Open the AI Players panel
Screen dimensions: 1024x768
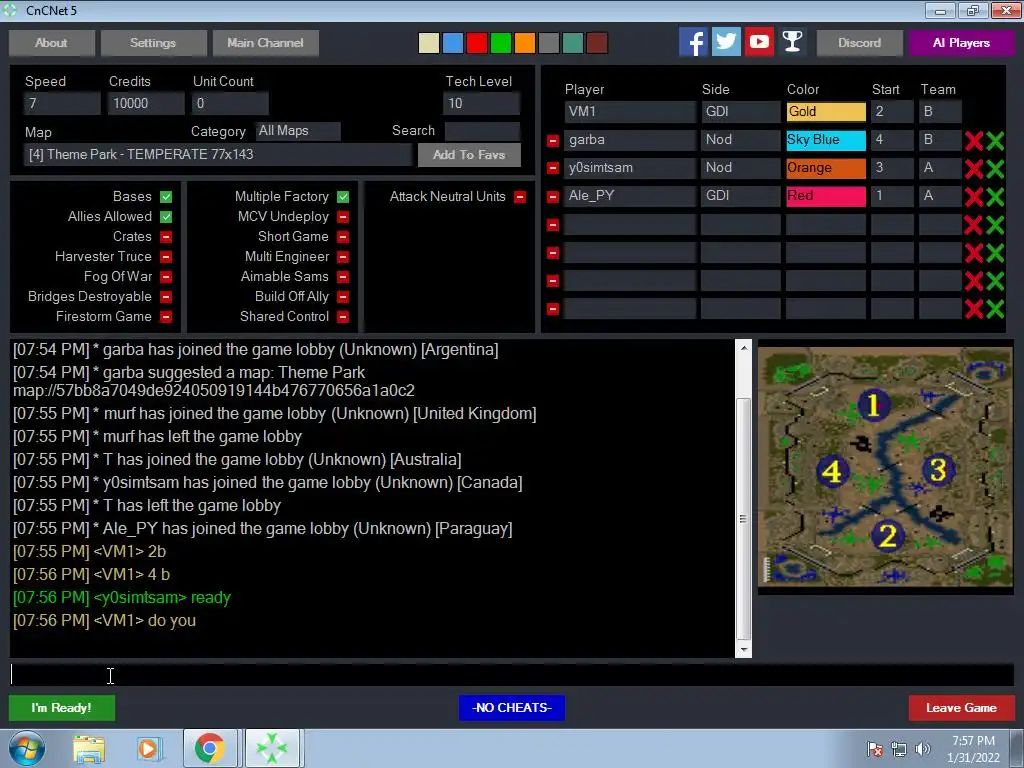tap(961, 43)
